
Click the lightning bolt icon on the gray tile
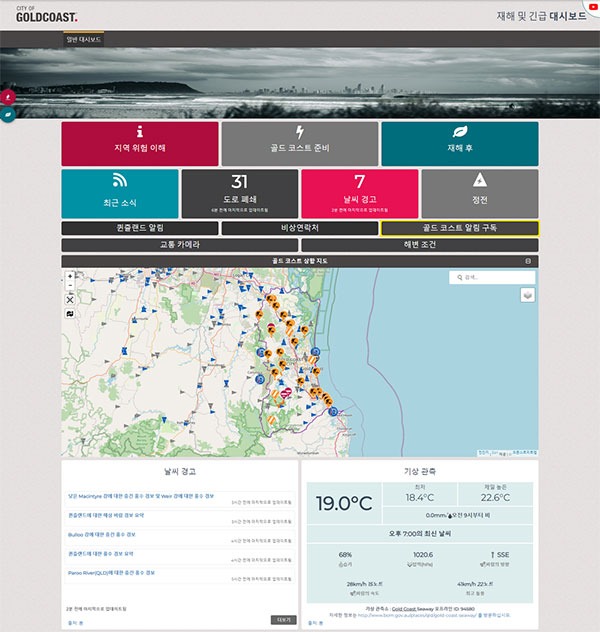300,132
